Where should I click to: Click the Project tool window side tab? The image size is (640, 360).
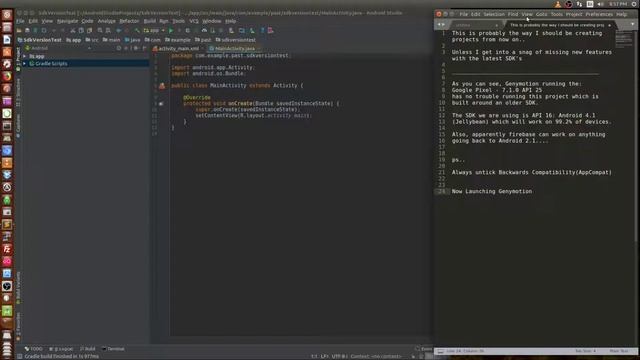tap(18, 58)
